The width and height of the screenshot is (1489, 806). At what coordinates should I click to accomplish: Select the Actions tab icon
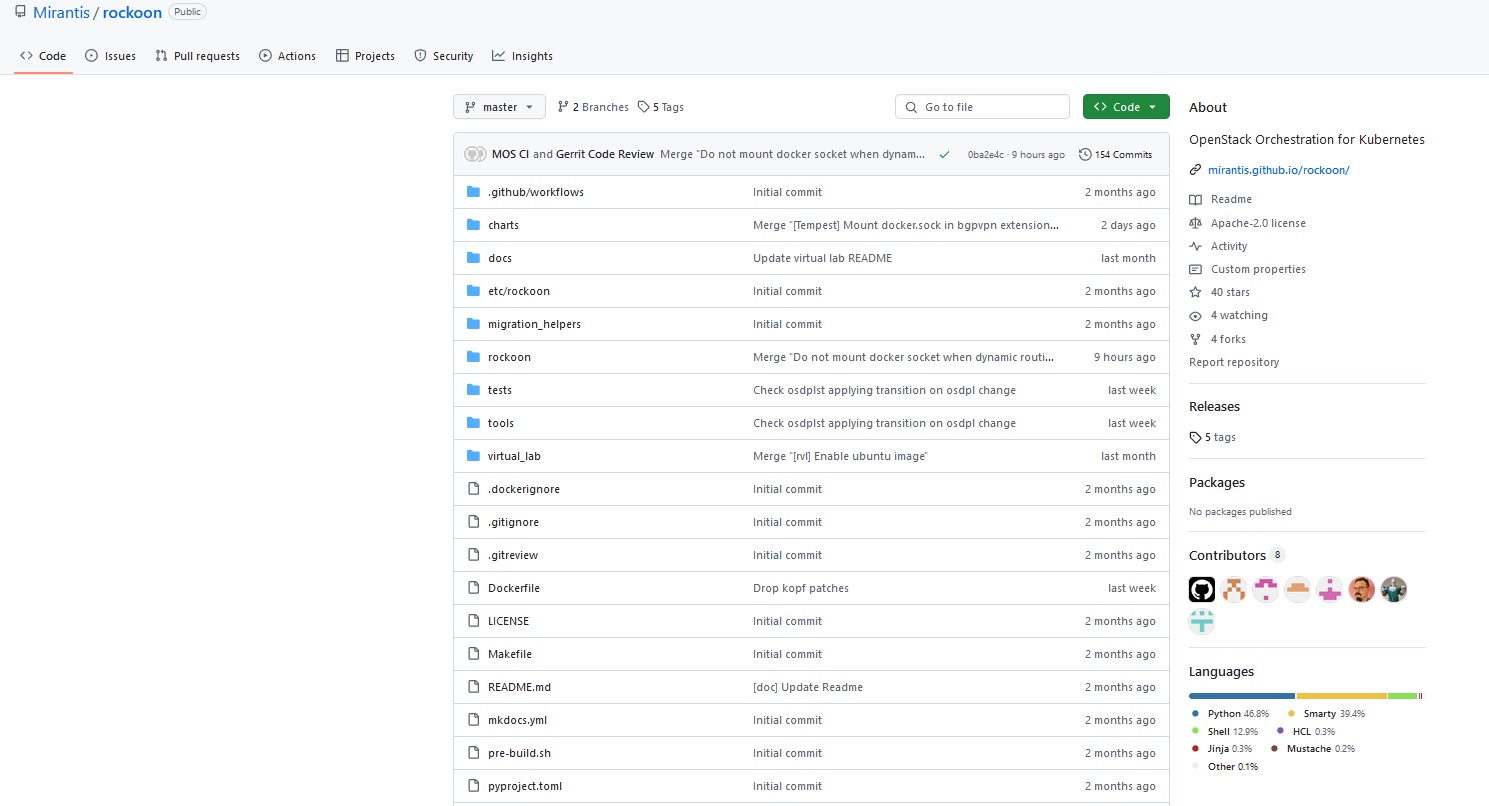(264, 55)
